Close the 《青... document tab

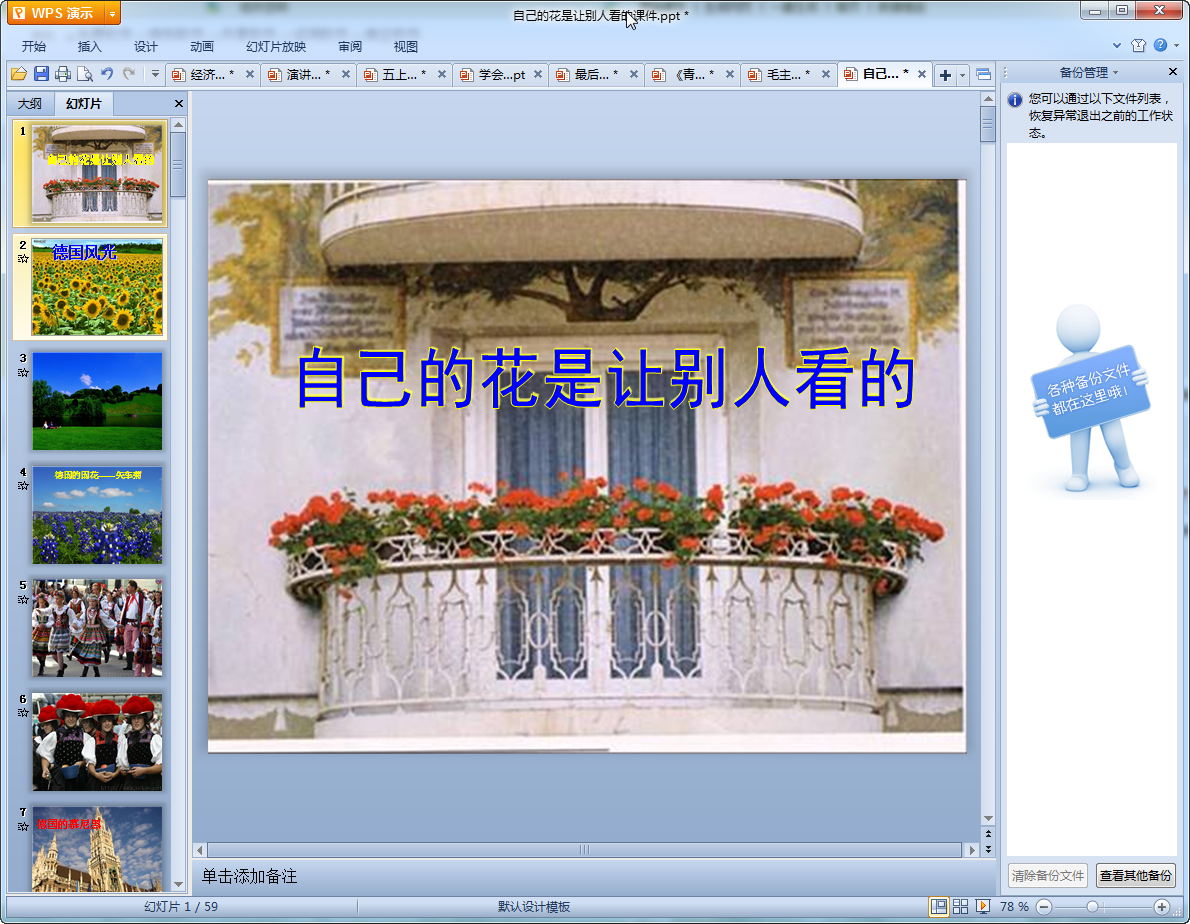(730, 74)
